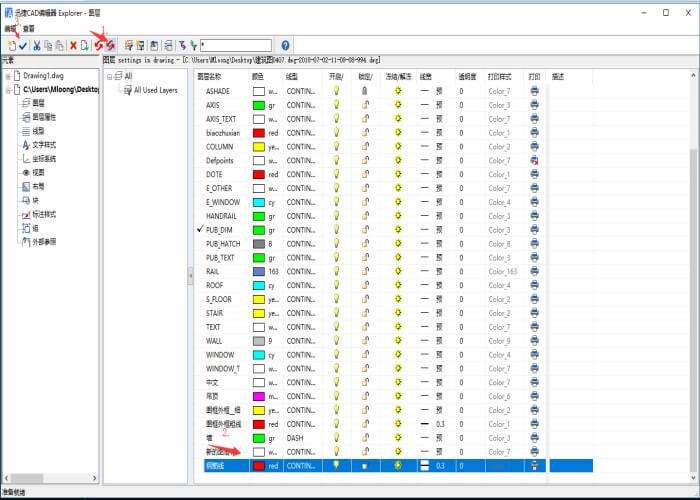This screenshot has height=500, width=700.
Task: Sort by the linetype column header
Action: click(292, 77)
